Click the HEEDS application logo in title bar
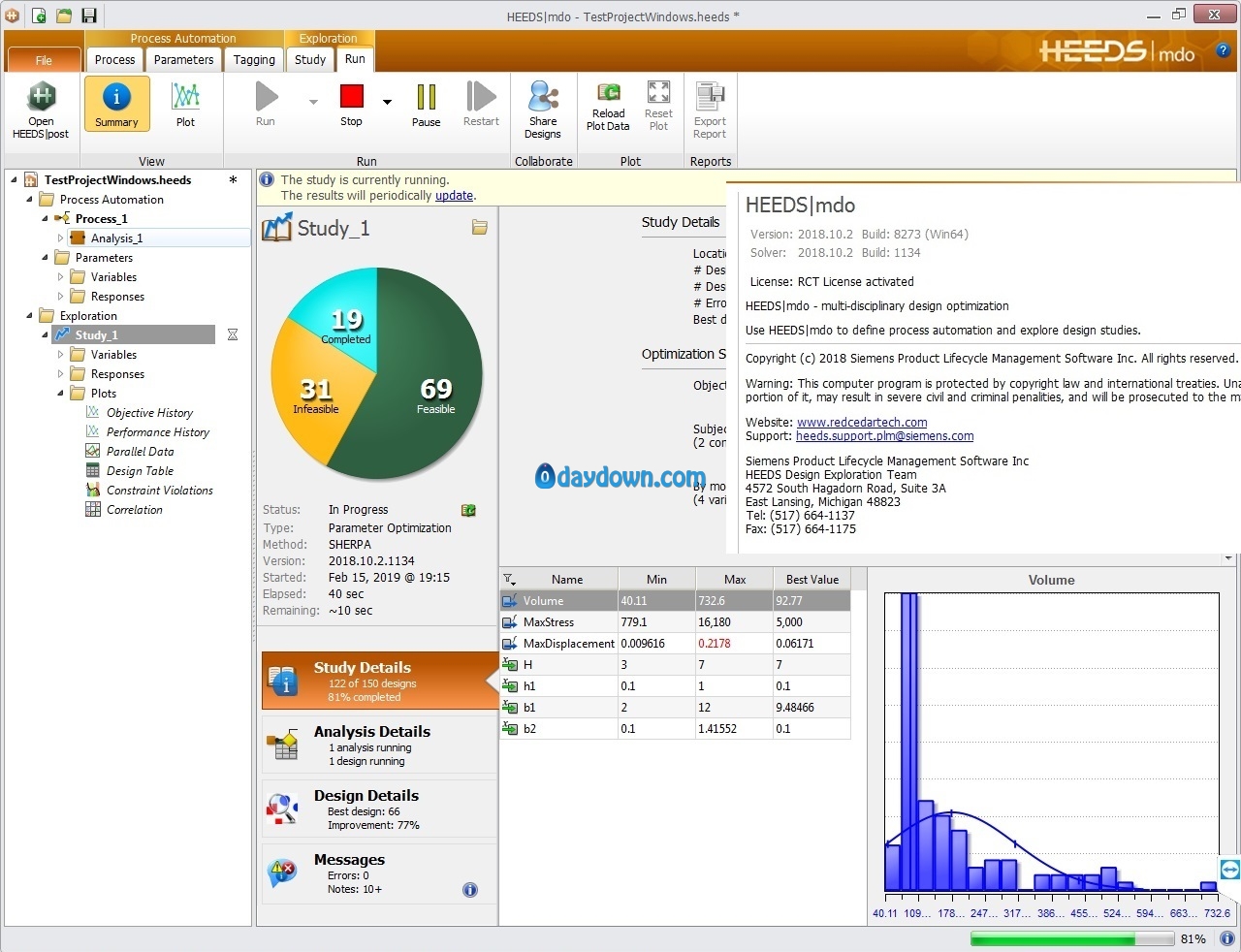 (x=13, y=16)
